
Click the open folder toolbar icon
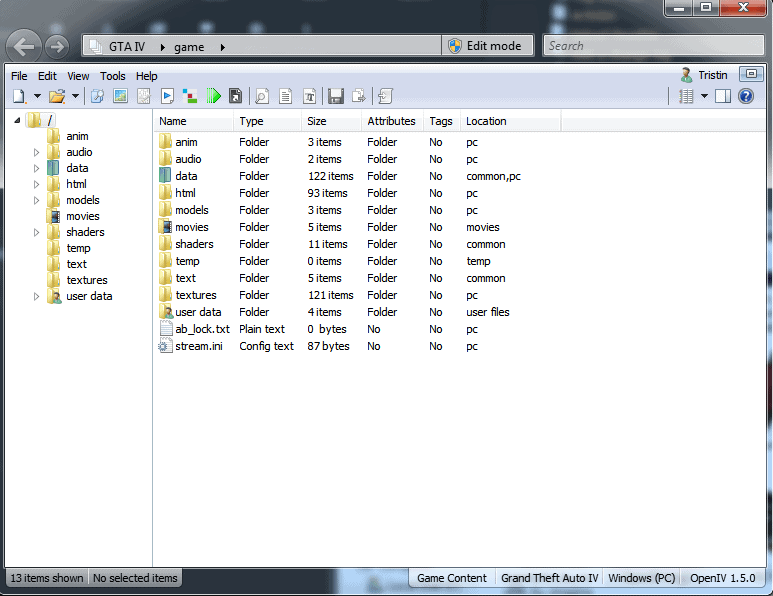[57, 96]
